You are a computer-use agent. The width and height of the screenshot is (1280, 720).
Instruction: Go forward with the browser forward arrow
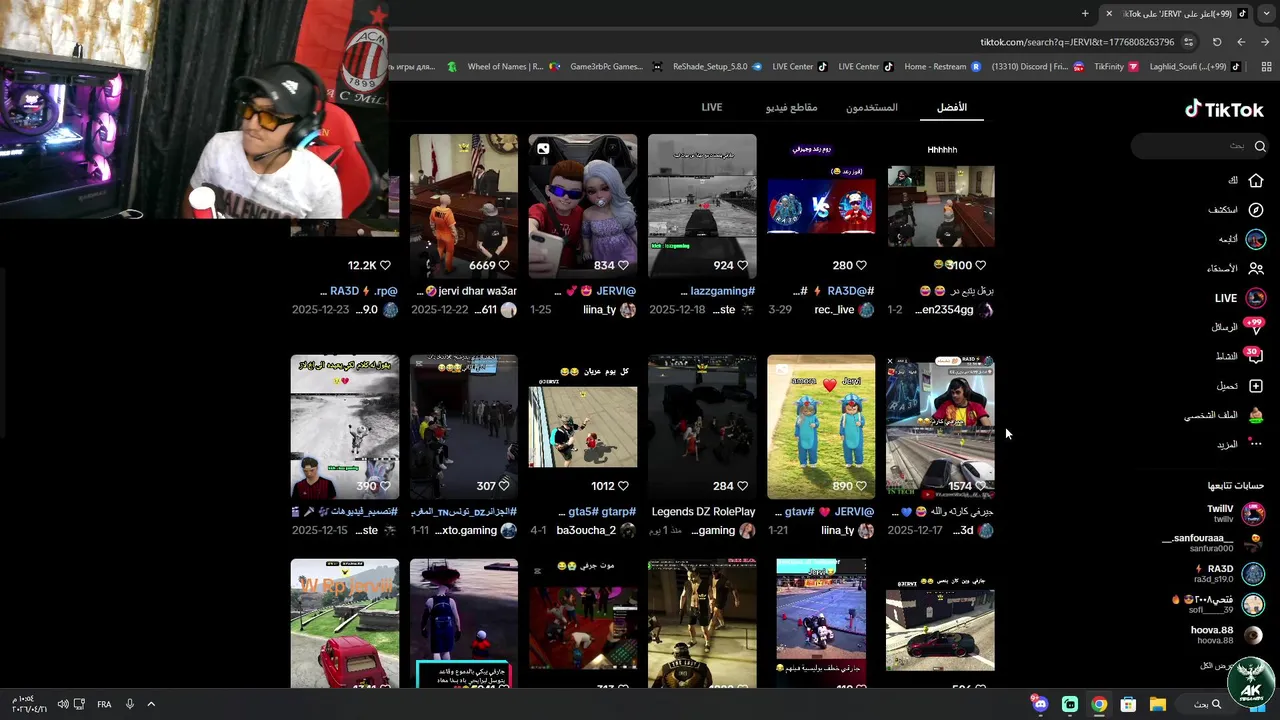pyautogui.click(x=1265, y=42)
